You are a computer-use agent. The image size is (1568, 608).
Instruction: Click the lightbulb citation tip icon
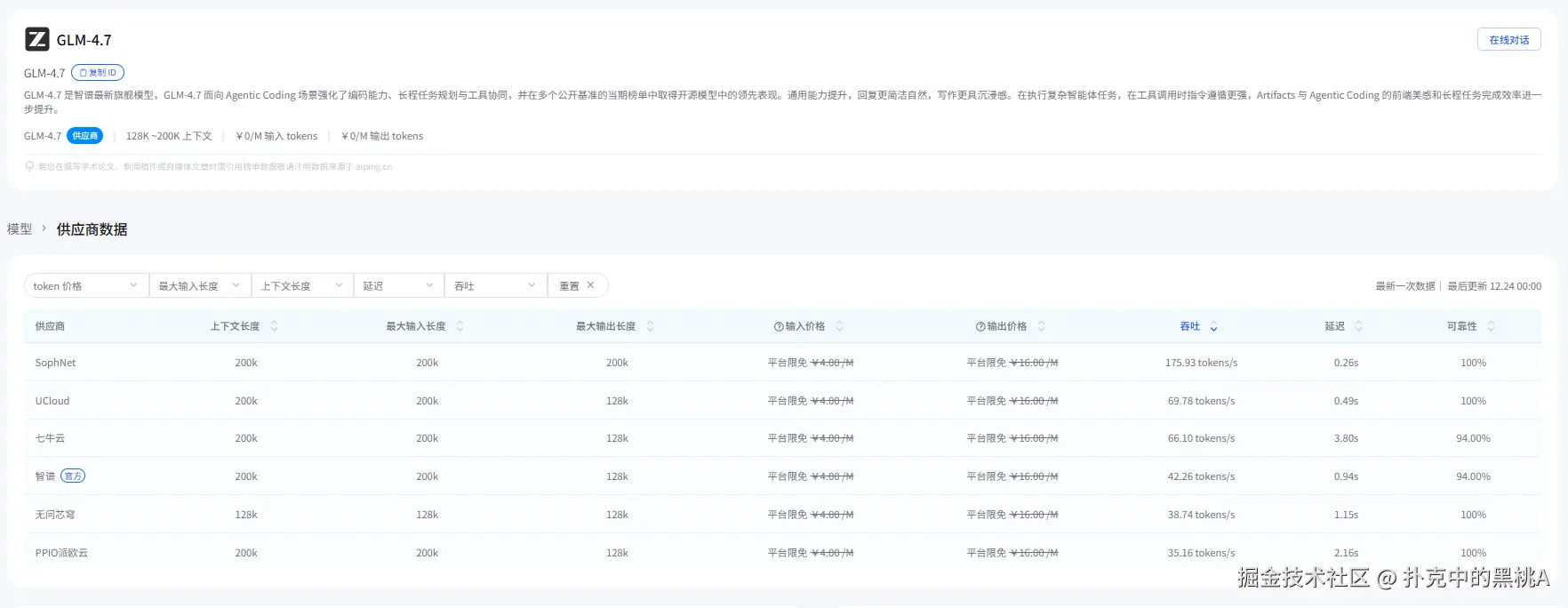point(29,166)
